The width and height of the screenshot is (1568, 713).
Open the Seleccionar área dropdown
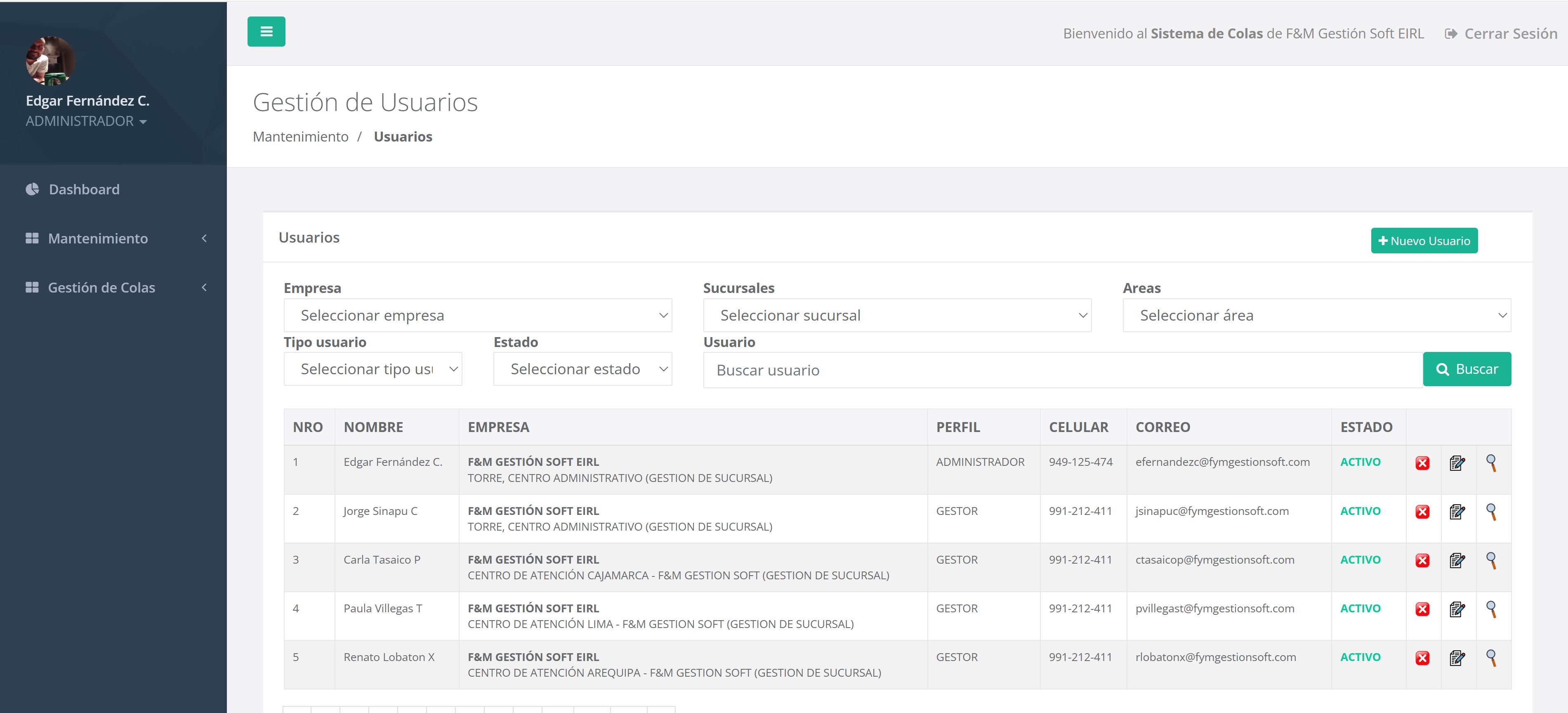(1316, 315)
